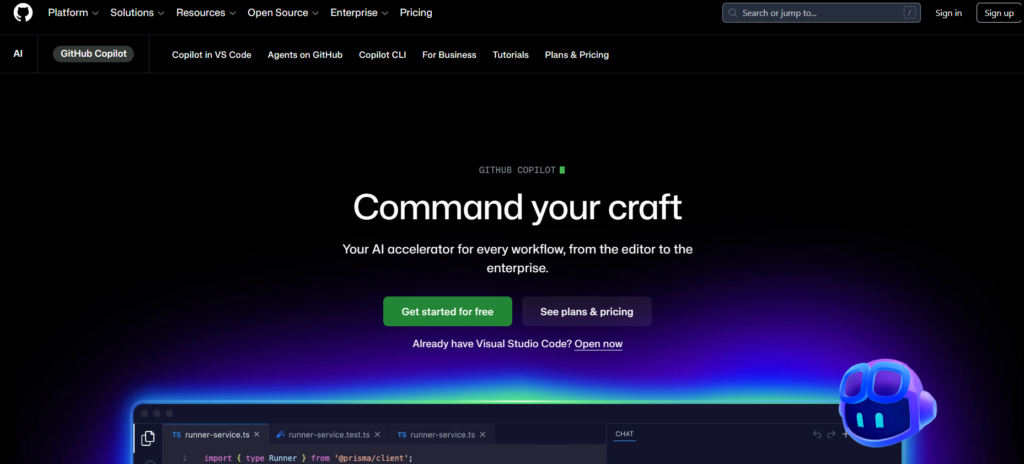
Task: Click the undo arrow icon in chat panel
Action: click(x=817, y=435)
